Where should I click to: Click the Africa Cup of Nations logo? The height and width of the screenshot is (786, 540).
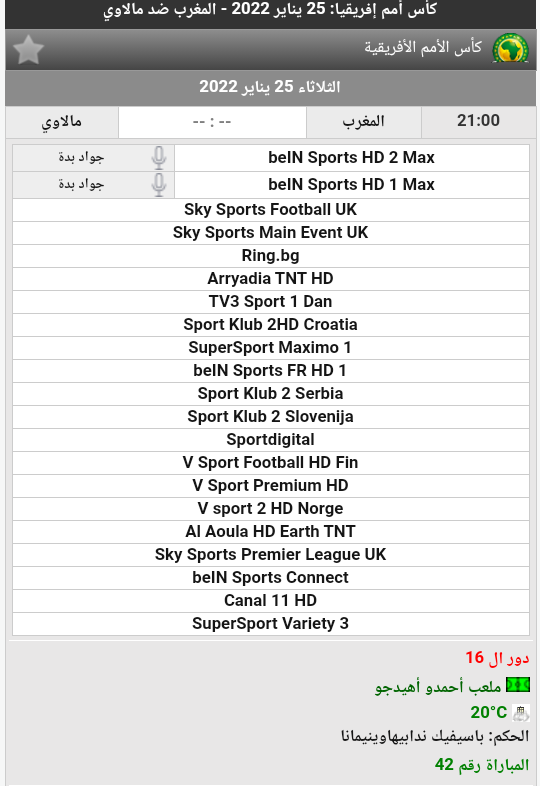tap(510, 48)
